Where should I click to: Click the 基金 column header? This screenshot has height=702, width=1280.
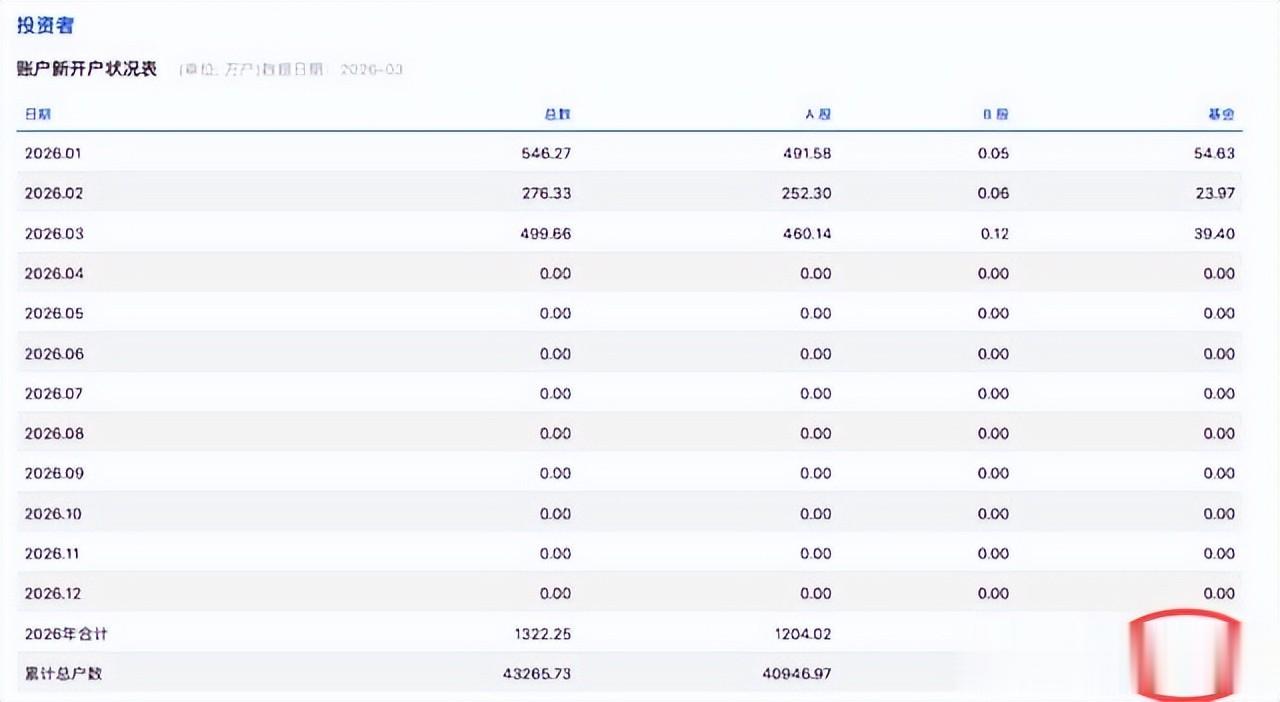1221,114
